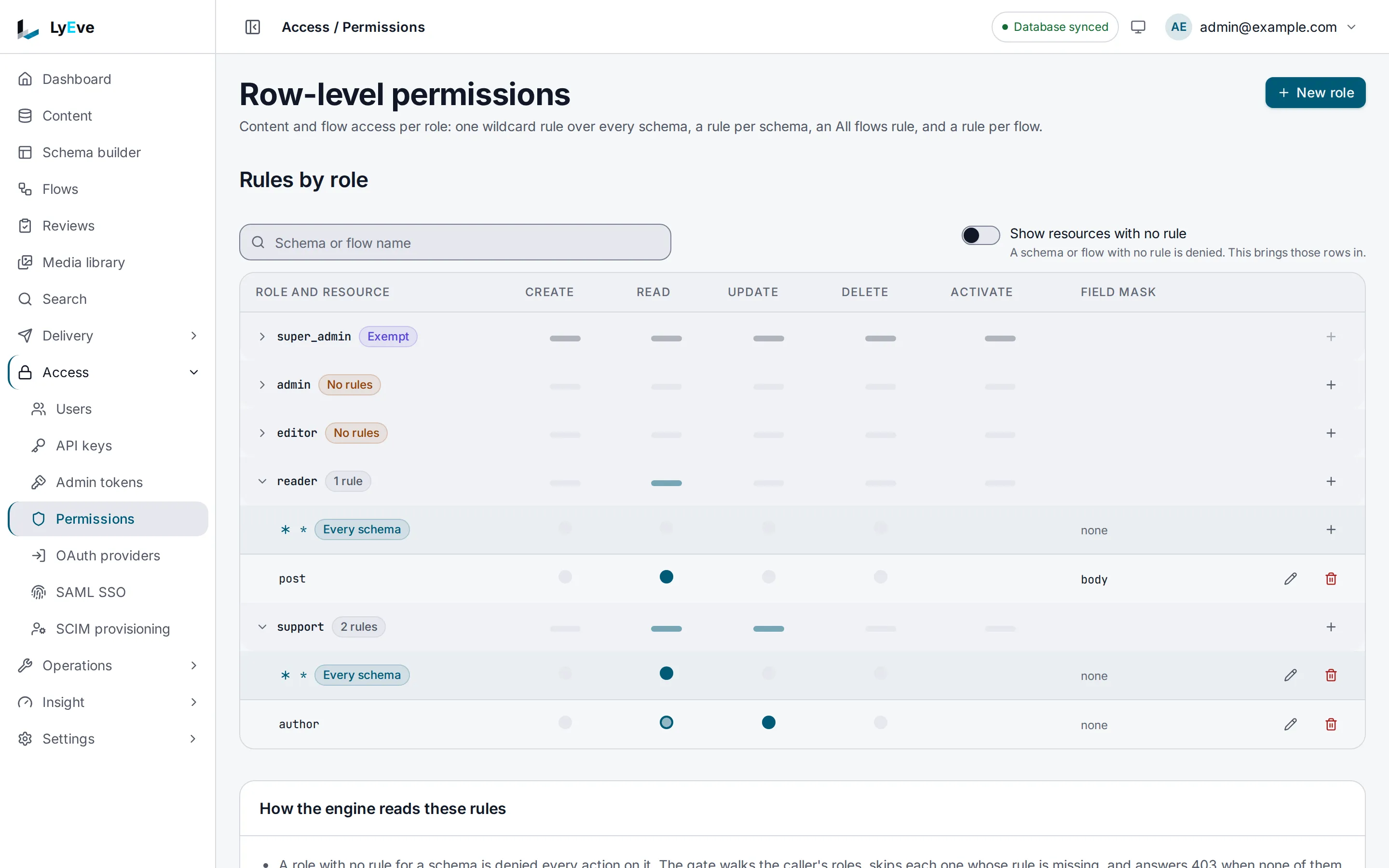Viewport: 1389px width, 868px height.
Task: Add a rule to editor role
Action: pos(1331,433)
